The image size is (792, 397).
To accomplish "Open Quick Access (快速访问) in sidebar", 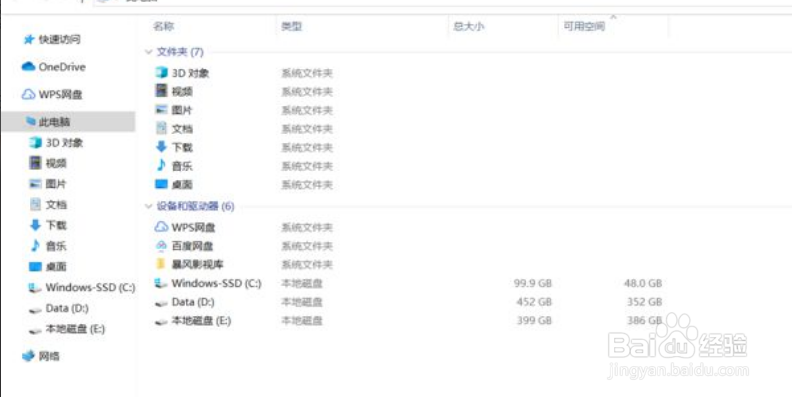I will coord(52,39).
